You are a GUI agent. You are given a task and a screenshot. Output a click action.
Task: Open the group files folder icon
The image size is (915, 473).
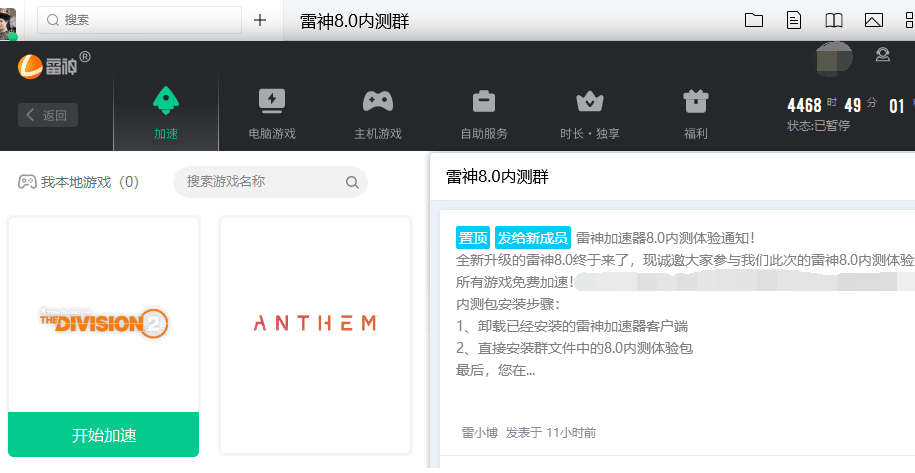[754, 20]
